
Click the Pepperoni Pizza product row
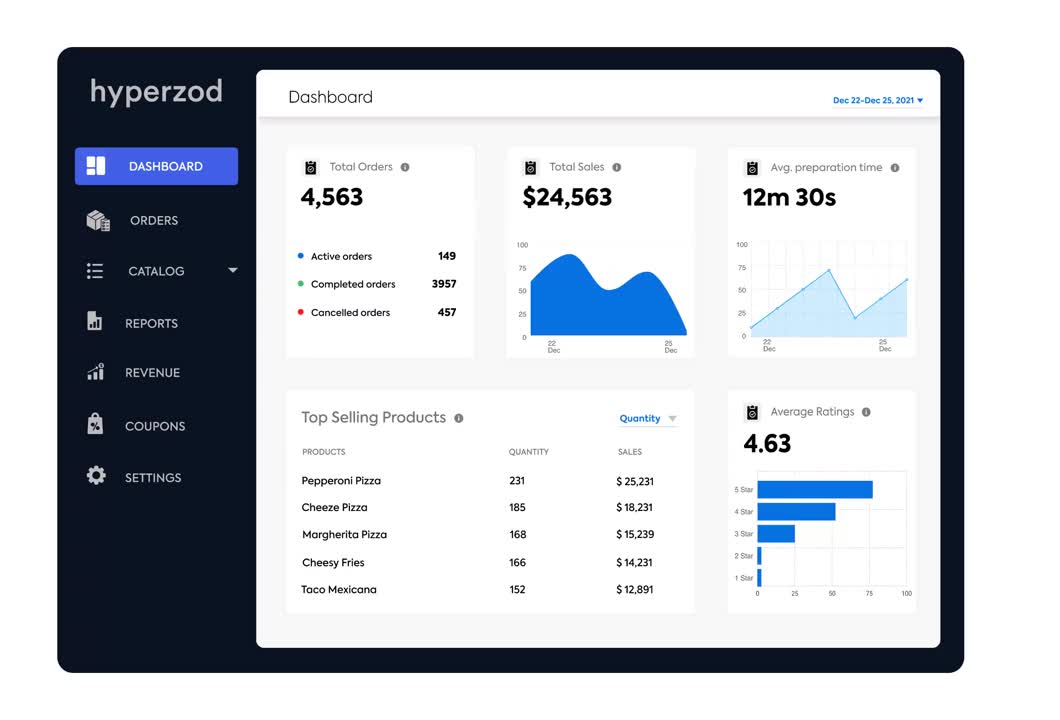pos(340,481)
